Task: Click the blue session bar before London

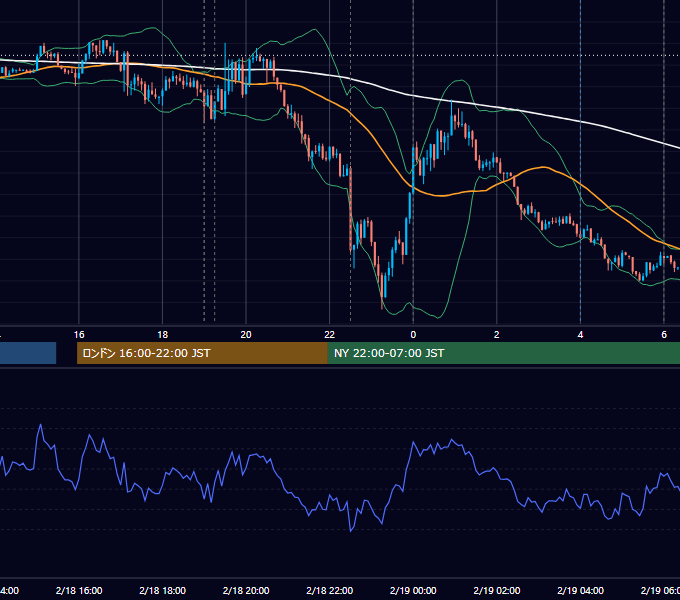Action: point(28,353)
